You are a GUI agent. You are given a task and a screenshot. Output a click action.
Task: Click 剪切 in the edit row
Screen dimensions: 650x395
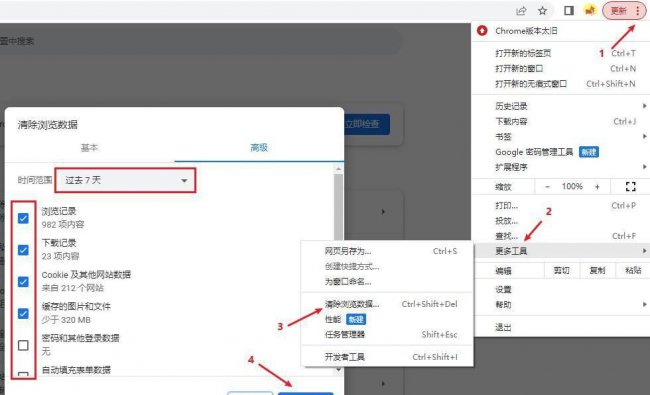pyautogui.click(x=562, y=271)
